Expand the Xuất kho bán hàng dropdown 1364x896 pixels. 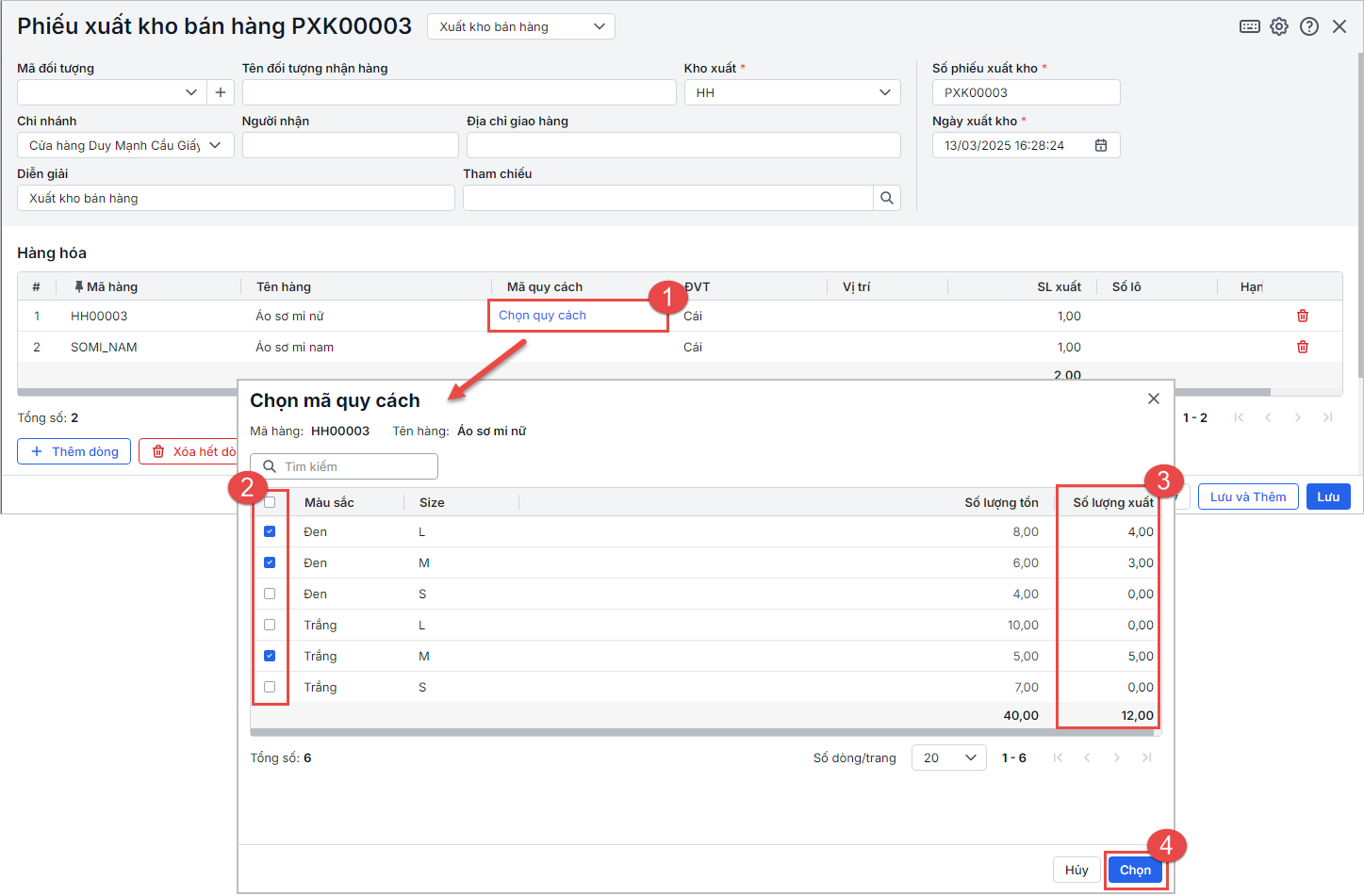click(x=520, y=26)
